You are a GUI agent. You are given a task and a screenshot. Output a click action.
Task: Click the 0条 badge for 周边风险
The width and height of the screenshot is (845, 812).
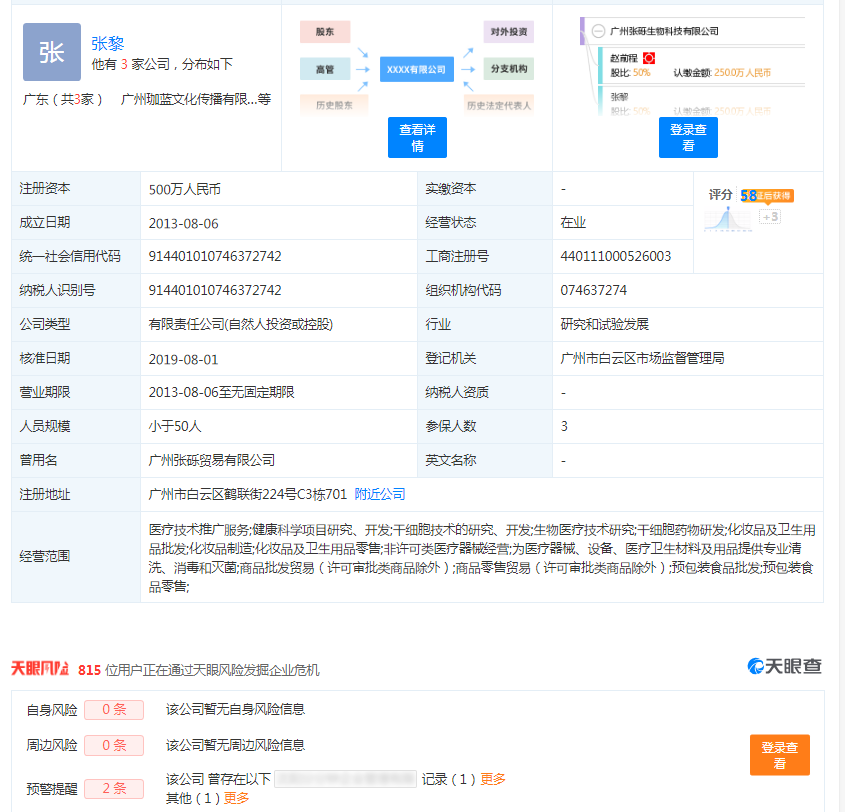[x=114, y=745]
